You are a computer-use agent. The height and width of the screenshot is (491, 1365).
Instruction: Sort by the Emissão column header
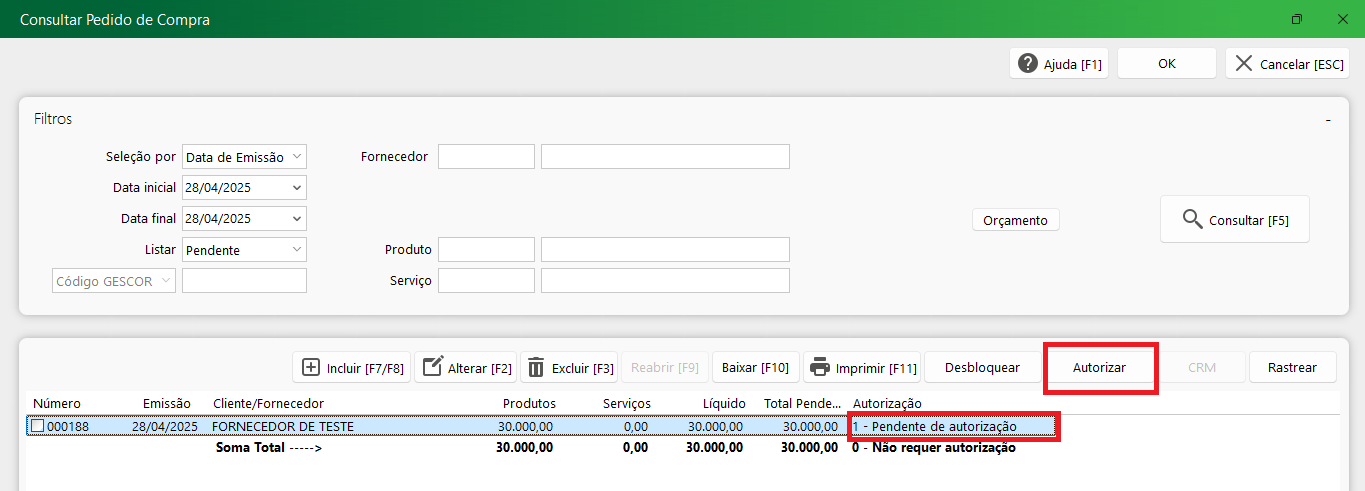click(x=166, y=403)
